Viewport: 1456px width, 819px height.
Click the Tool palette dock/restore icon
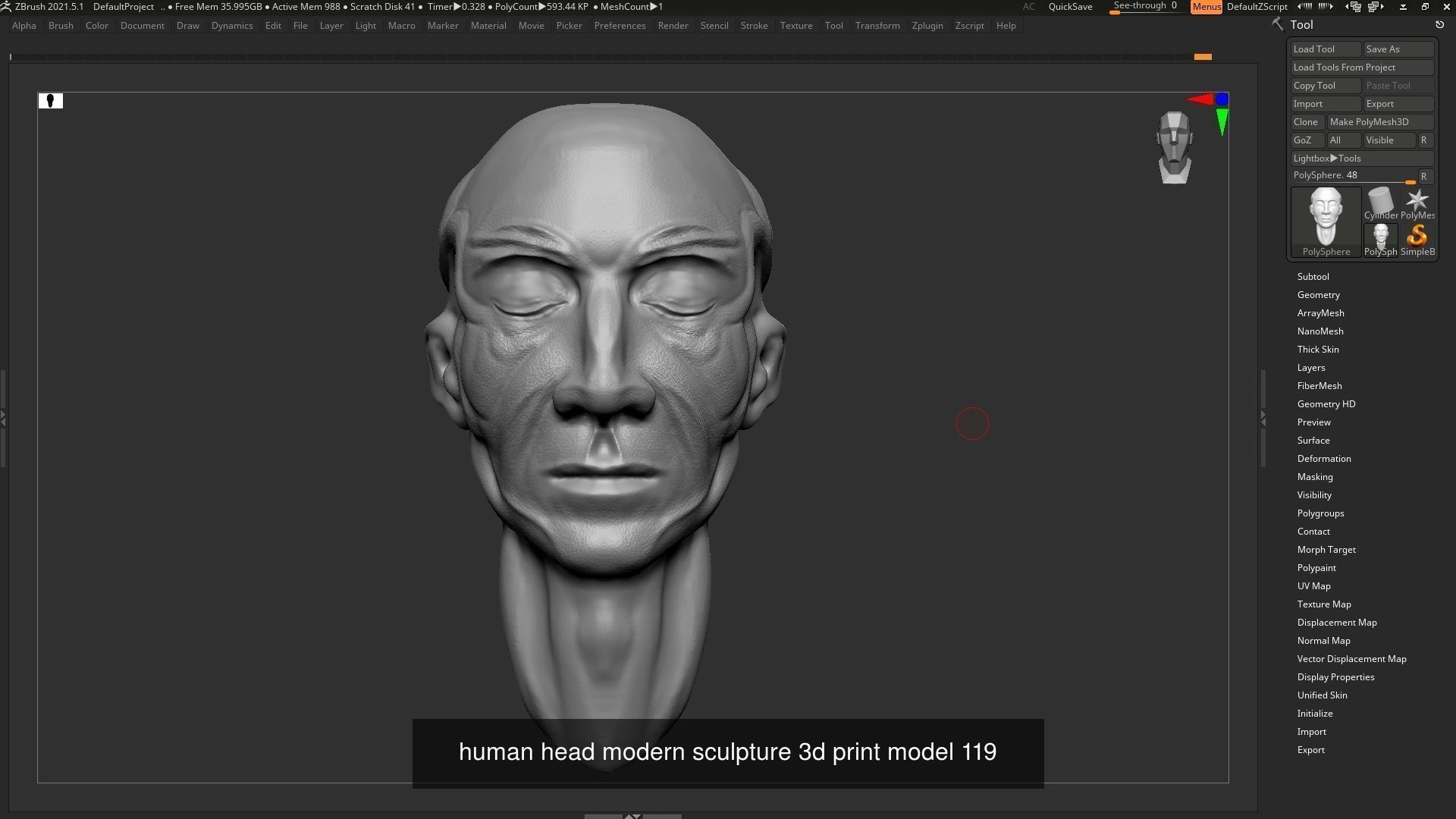click(1439, 25)
